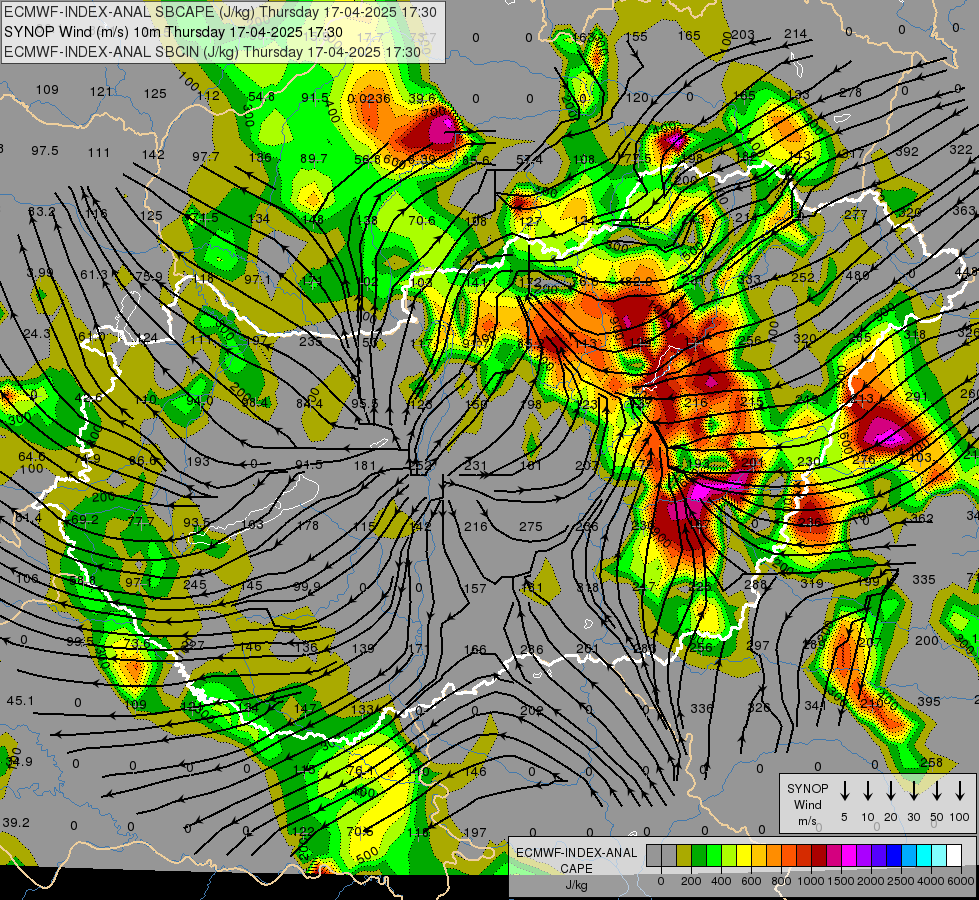Click the '231' grid value on map

click(475, 465)
